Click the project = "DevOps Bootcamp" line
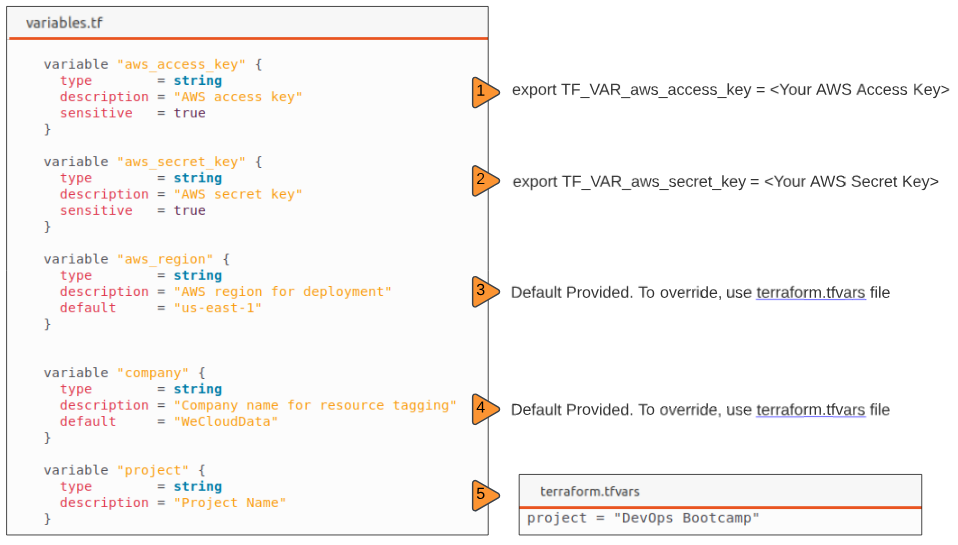 tap(643, 518)
